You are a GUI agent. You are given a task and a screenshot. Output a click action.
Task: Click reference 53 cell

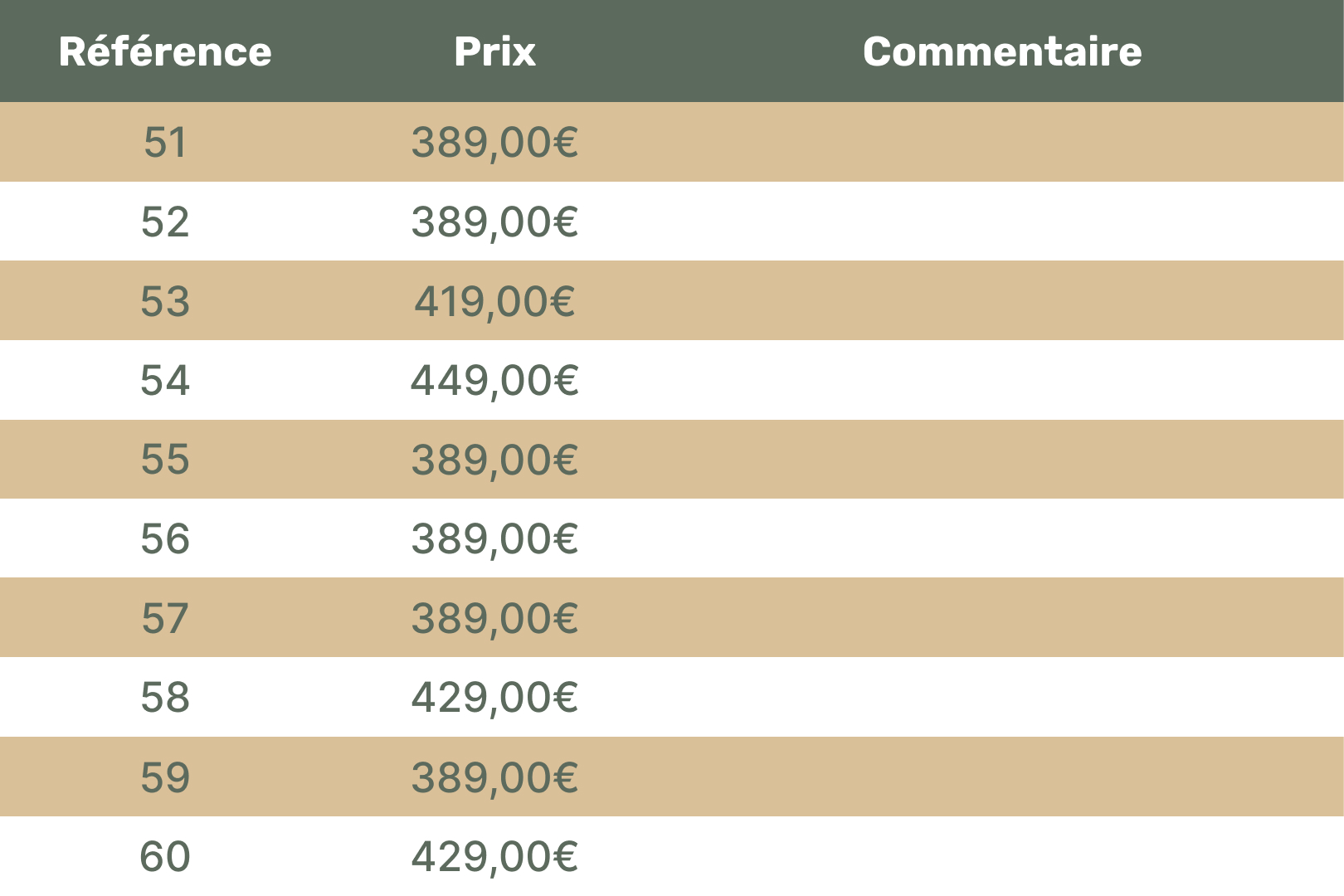coord(165,301)
